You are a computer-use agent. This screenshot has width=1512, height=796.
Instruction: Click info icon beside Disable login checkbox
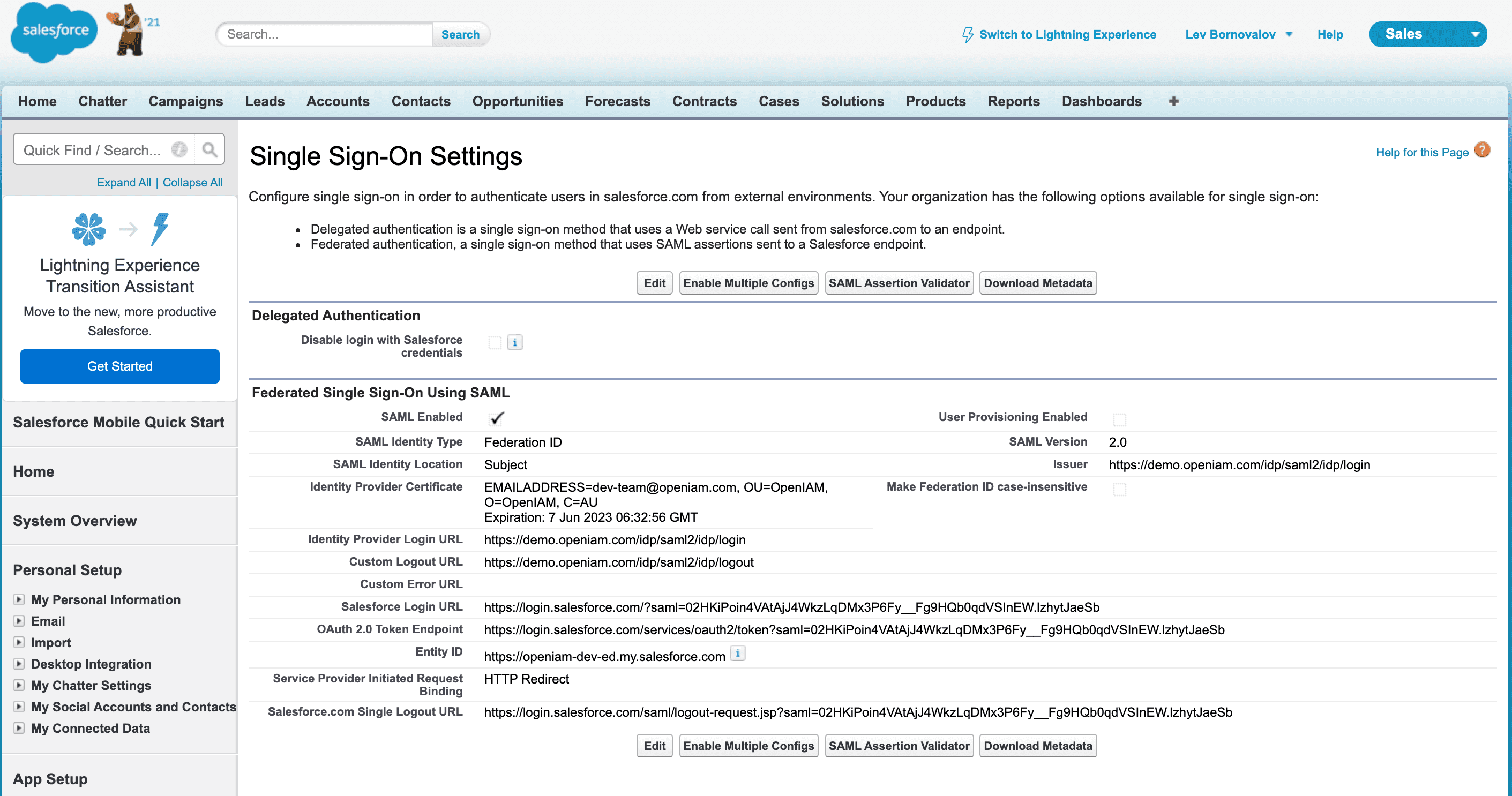pyautogui.click(x=515, y=342)
